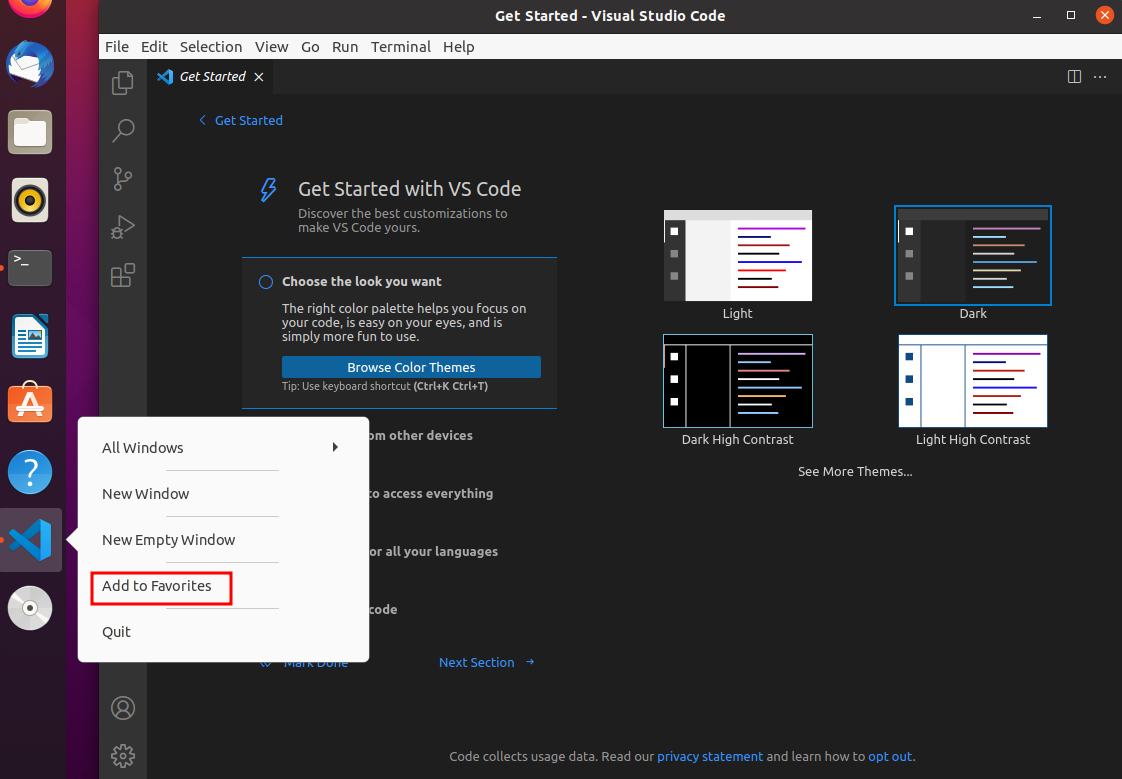Choose Add to Favorites in dock menu
Image resolution: width=1122 pixels, height=779 pixels.
pos(223,586)
